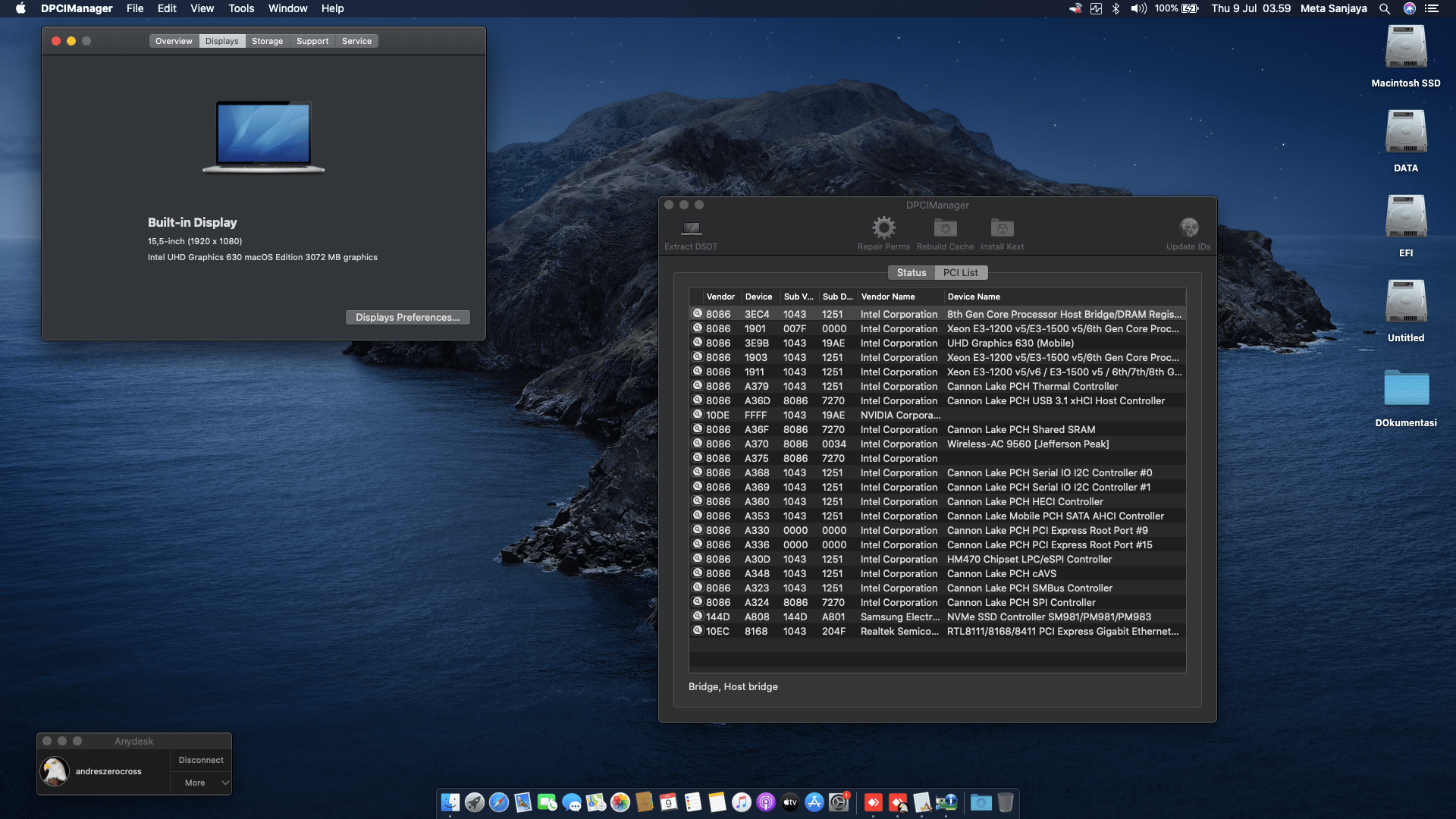Open Music app in dock
This screenshot has height=819, width=1456.
(742, 802)
